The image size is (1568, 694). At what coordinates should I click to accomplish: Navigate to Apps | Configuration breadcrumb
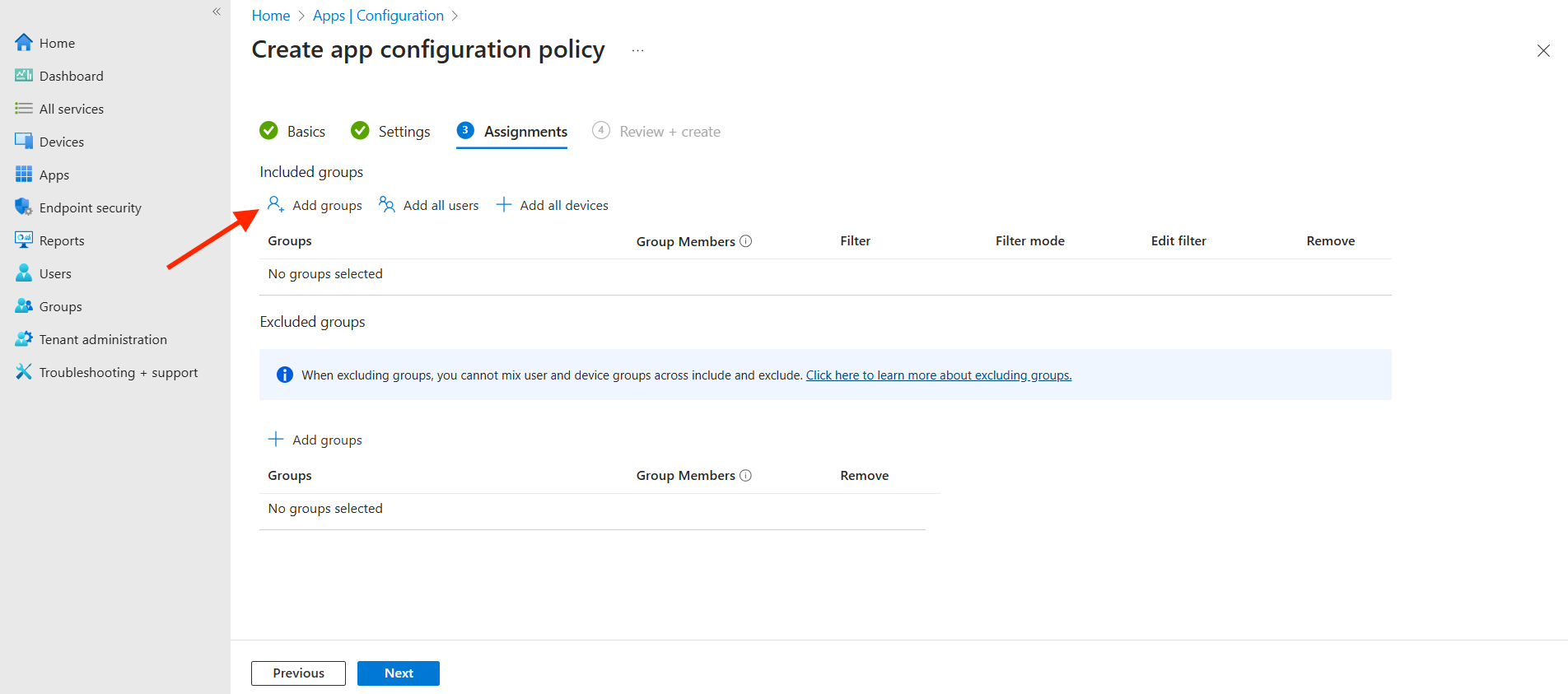click(378, 16)
